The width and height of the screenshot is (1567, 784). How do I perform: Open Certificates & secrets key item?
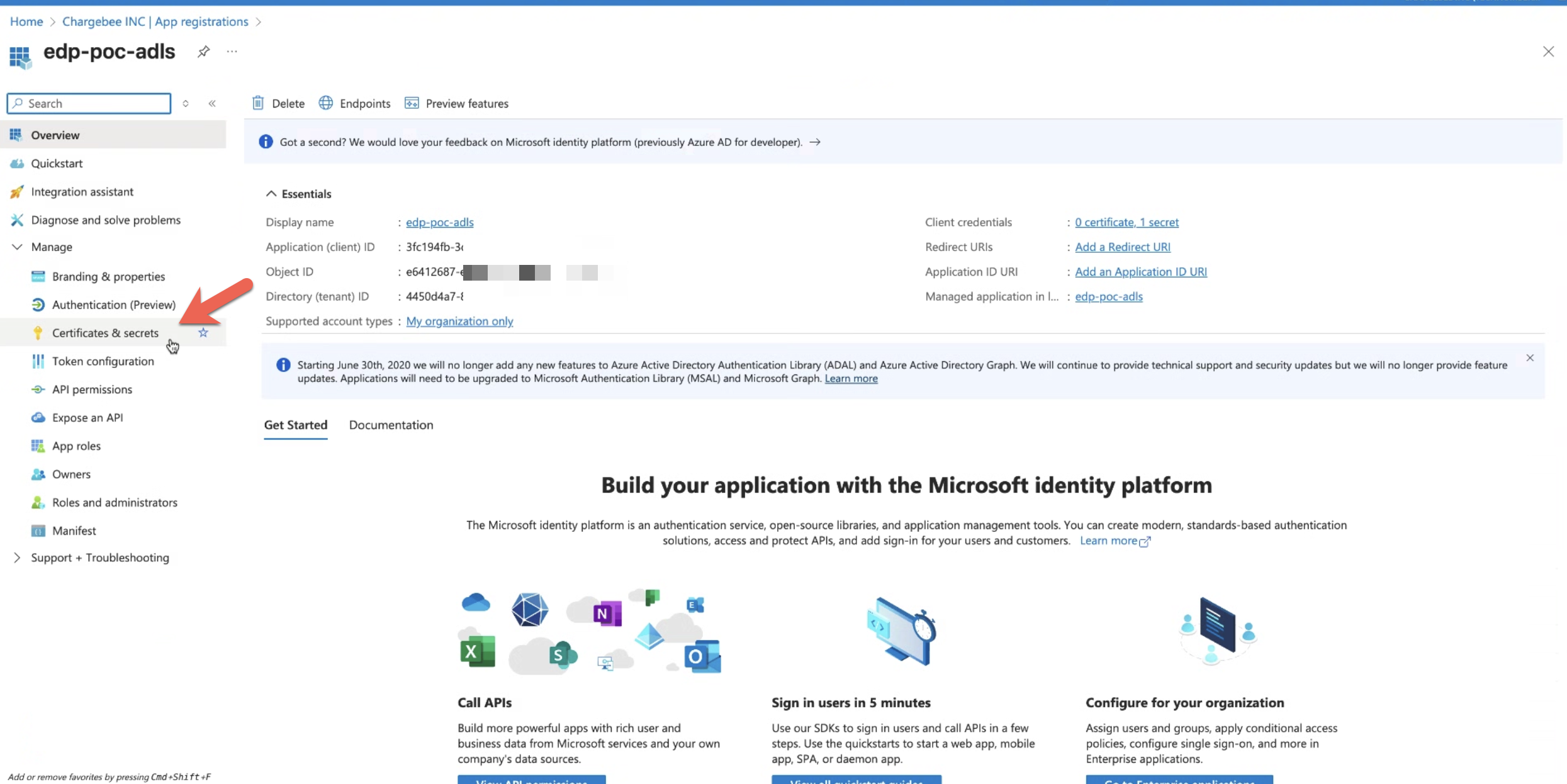point(105,333)
